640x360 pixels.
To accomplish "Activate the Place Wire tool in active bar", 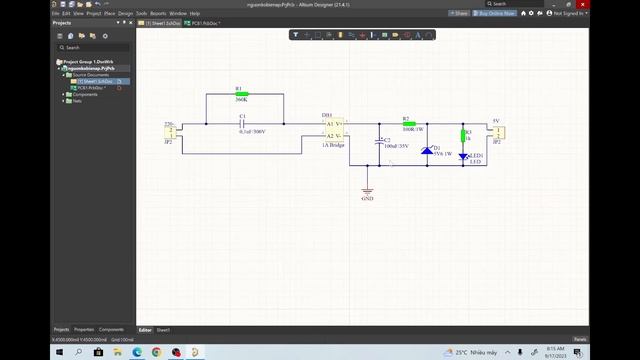I will [x=351, y=35].
